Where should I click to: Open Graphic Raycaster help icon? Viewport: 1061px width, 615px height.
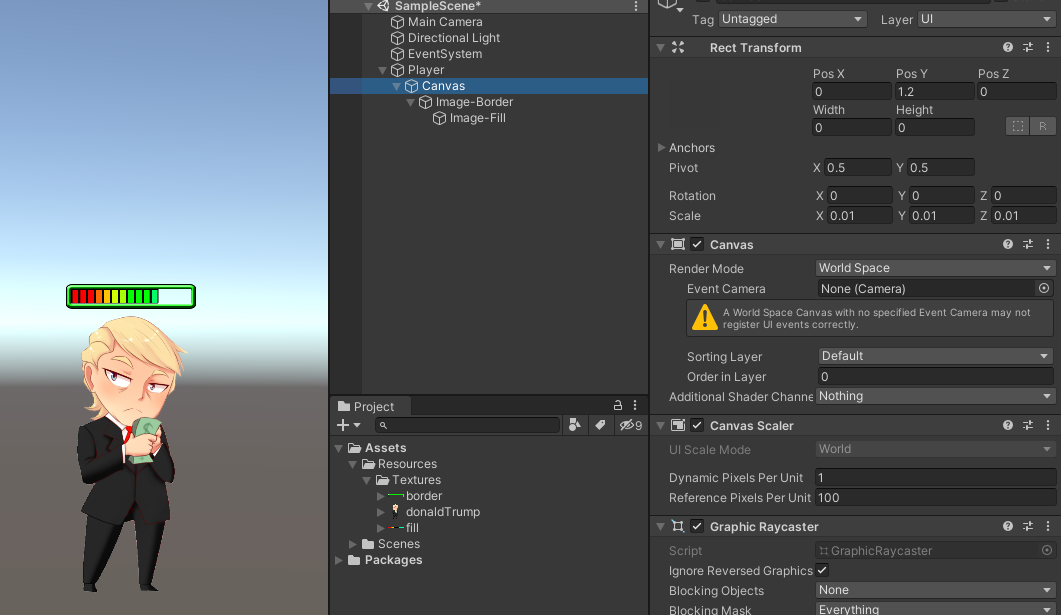[1008, 526]
